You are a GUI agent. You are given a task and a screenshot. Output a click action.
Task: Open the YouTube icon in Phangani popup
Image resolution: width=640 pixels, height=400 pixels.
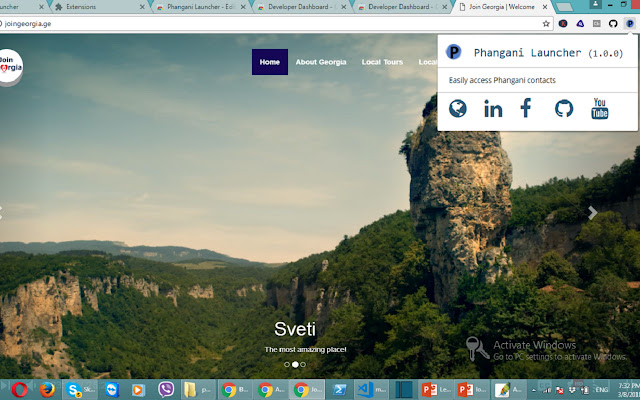(600, 108)
